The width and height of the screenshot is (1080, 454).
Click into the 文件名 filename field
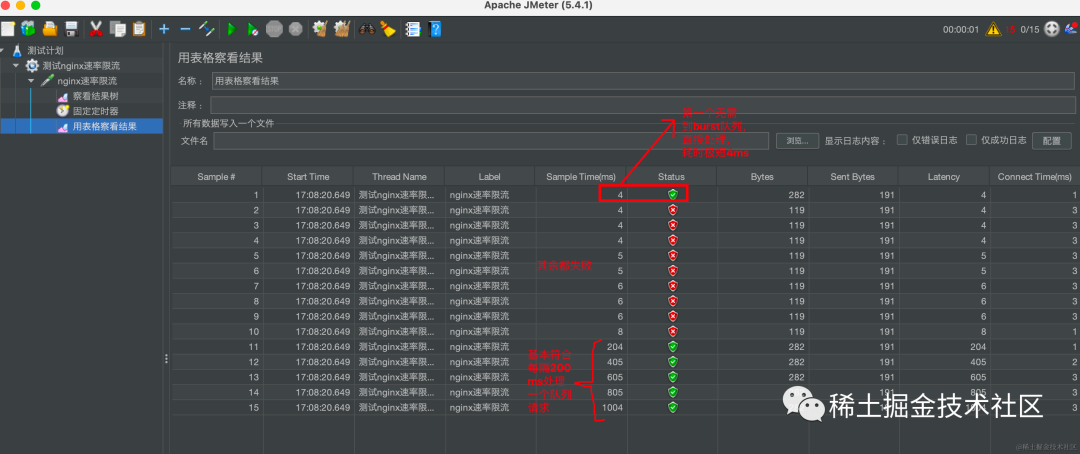[490, 141]
